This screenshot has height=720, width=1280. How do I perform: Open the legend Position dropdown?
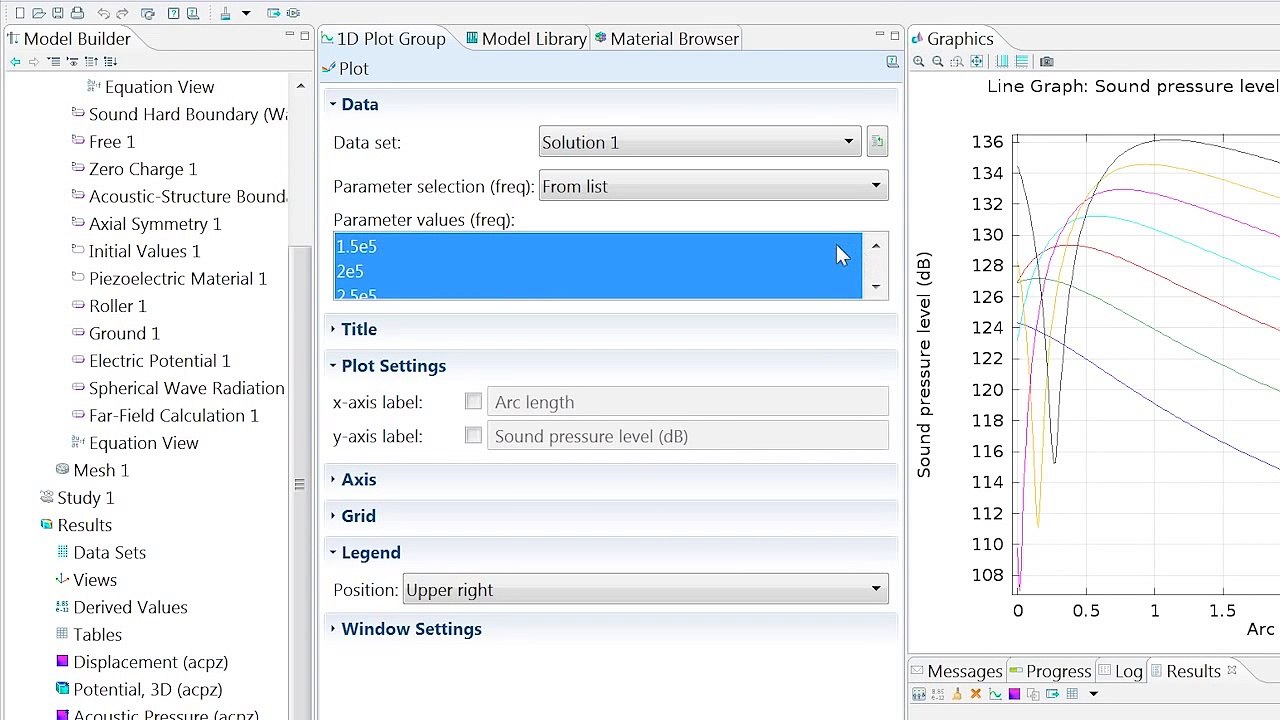pyautogui.click(x=645, y=590)
